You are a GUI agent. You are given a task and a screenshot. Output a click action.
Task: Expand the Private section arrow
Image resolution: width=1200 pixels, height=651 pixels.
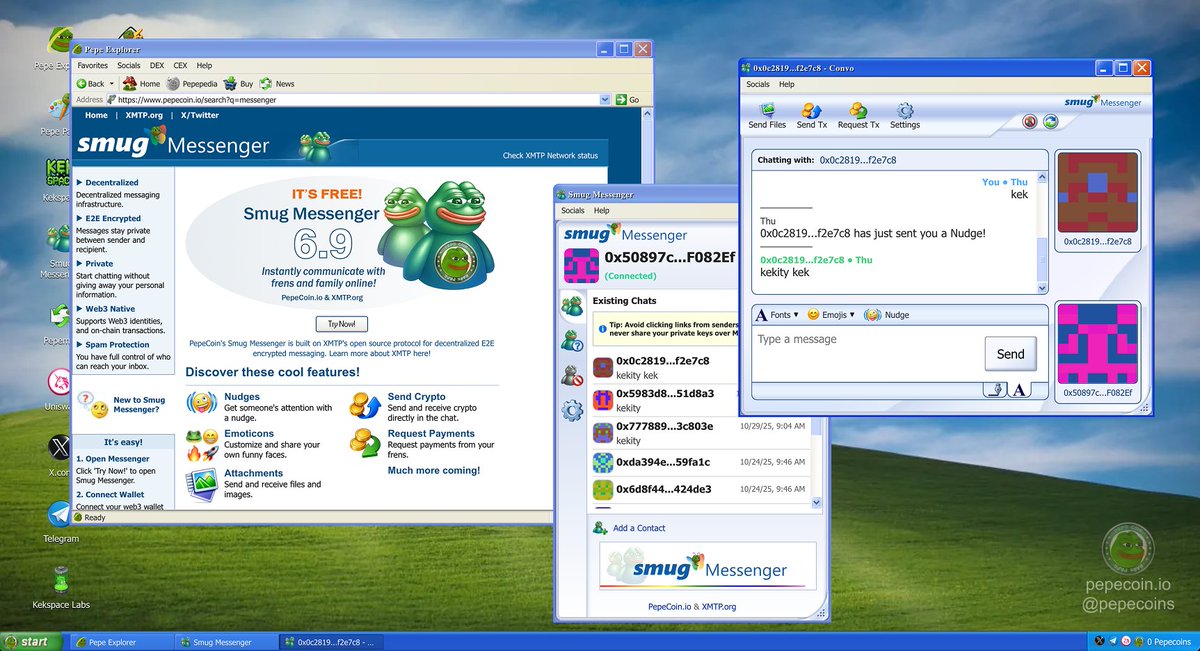point(80,264)
